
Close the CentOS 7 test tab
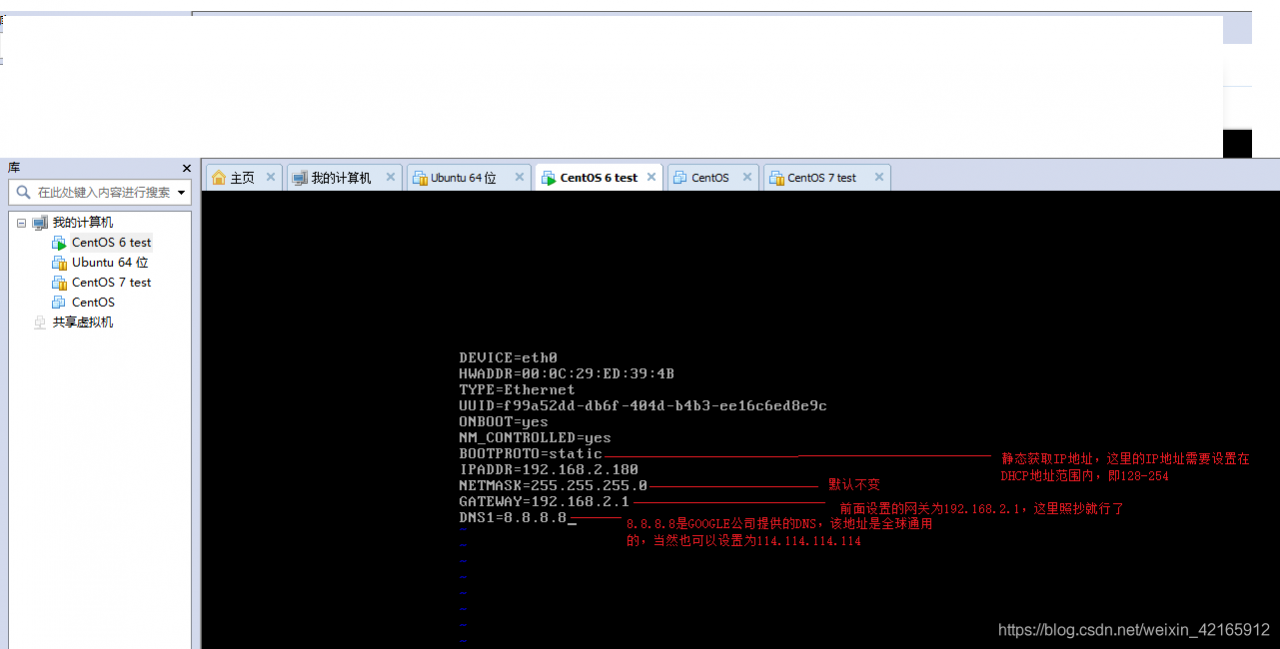(x=879, y=177)
